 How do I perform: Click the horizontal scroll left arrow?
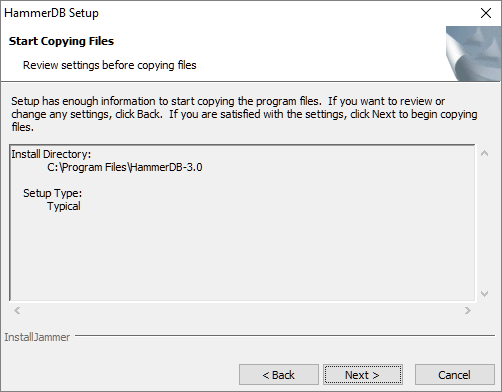[17, 311]
